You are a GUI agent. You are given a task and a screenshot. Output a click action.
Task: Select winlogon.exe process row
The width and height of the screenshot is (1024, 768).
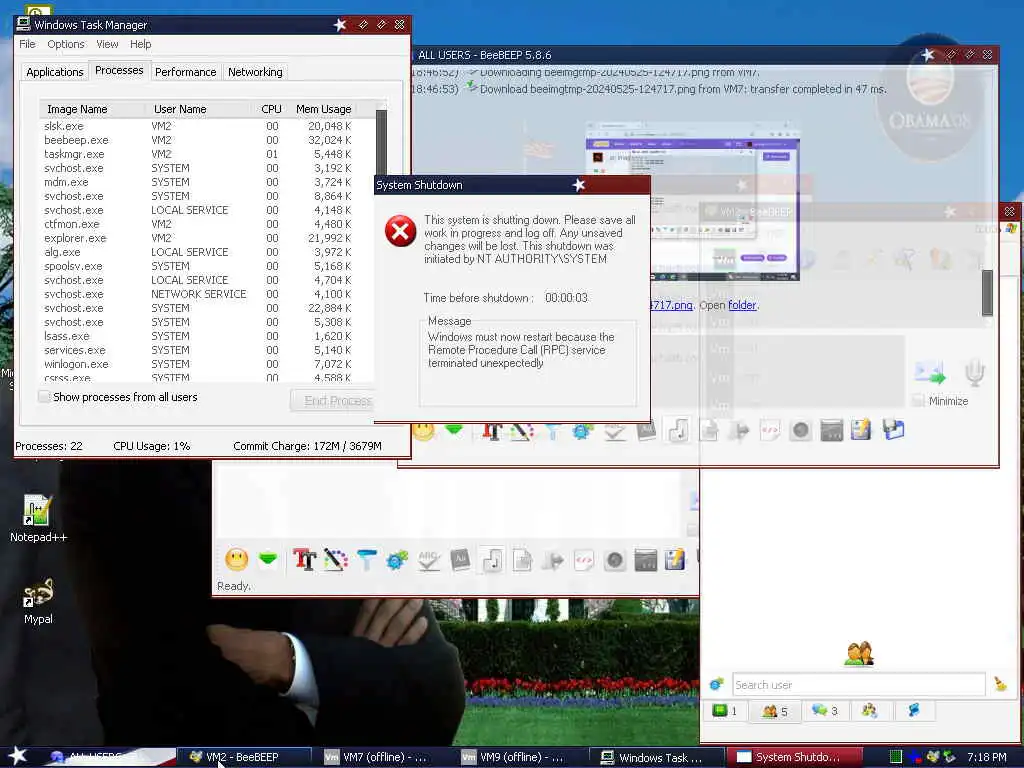pyautogui.click(x=198, y=364)
